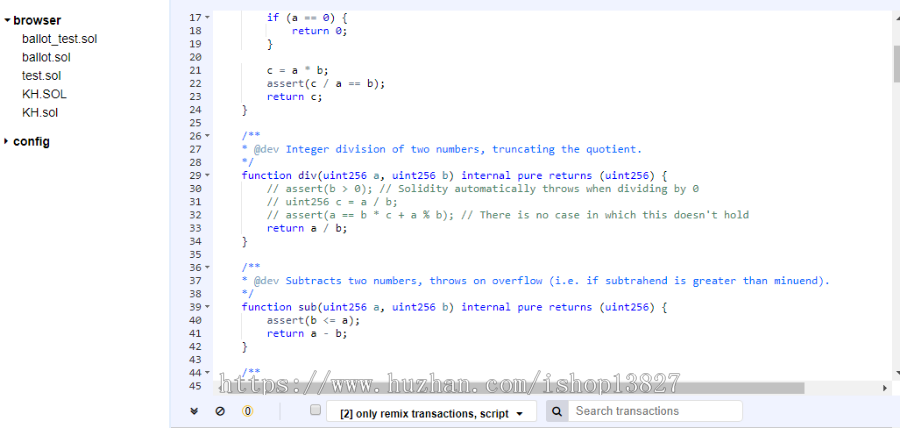This screenshot has width=900, height=428.
Task: Fold the sub function at line 39
Action: [x=207, y=307]
